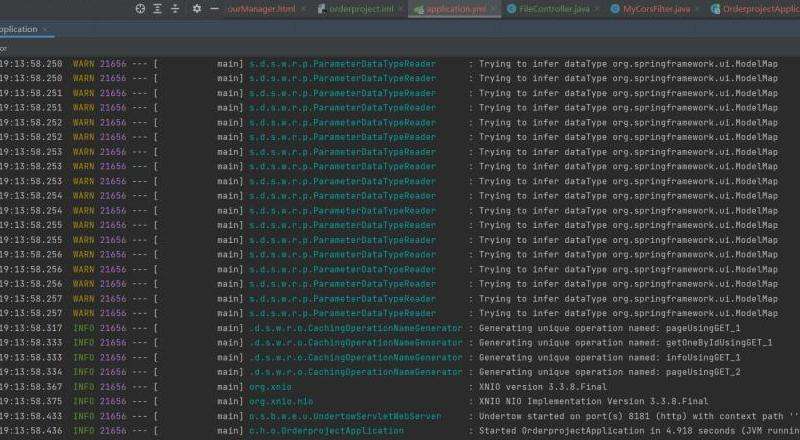The height and width of the screenshot is (440, 800).
Task: Click the org.xnio logger name
Action: coord(270,387)
